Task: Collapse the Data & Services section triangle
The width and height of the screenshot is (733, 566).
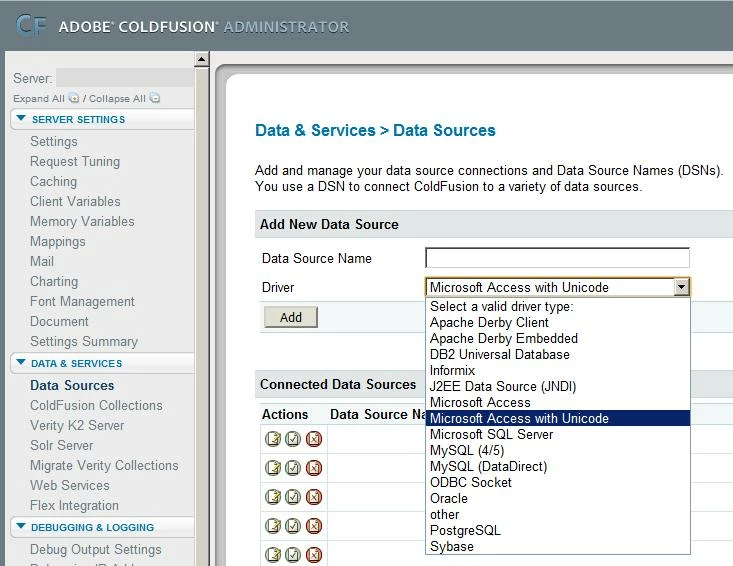Action: (x=21, y=362)
